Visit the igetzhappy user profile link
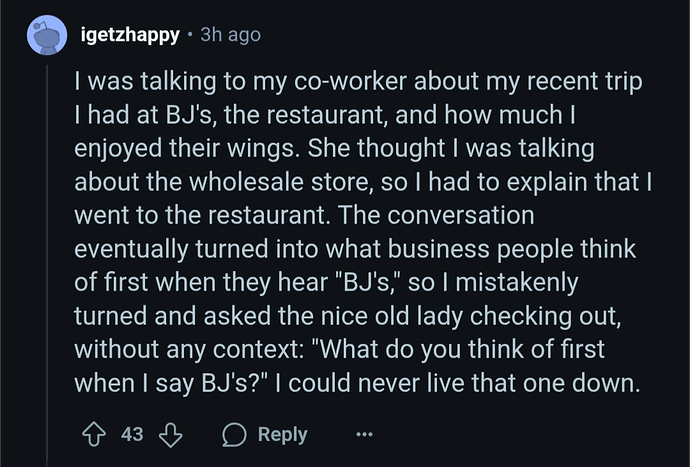This screenshot has height=467, width=690. (130, 35)
